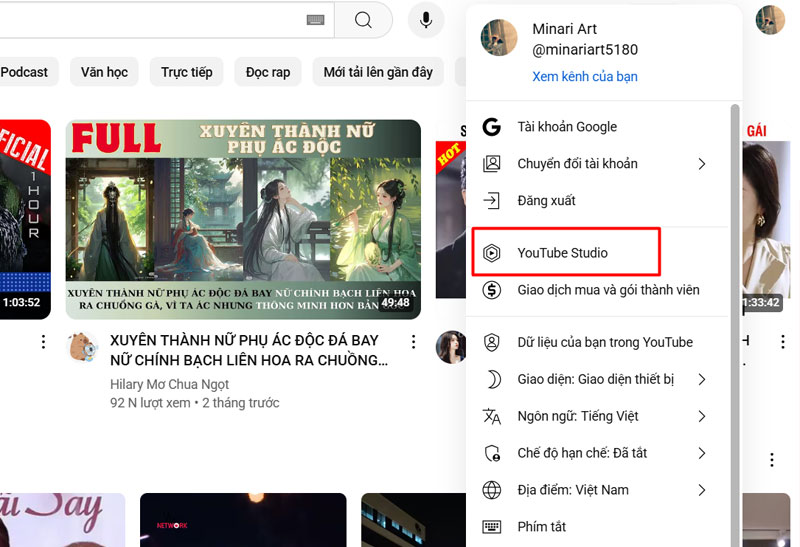Select Giao diện: Giao diện thiết bị
Viewport: 800px width, 547px height.
point(598,379)
